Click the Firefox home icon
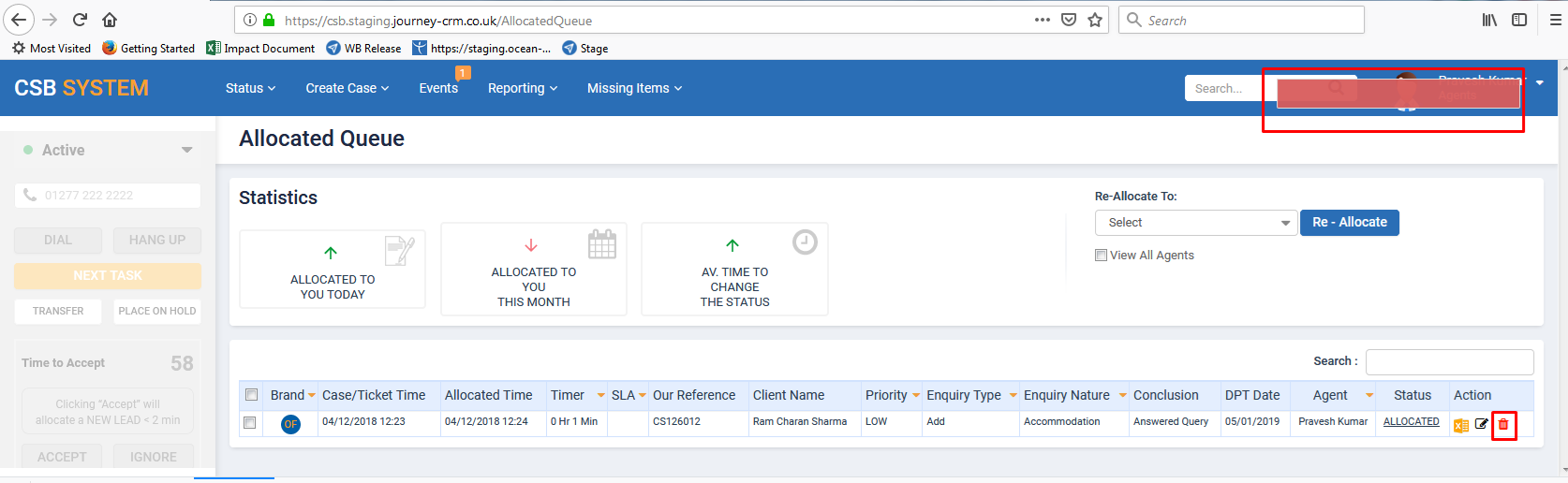 pyautogui.click(x=110, y=20)
